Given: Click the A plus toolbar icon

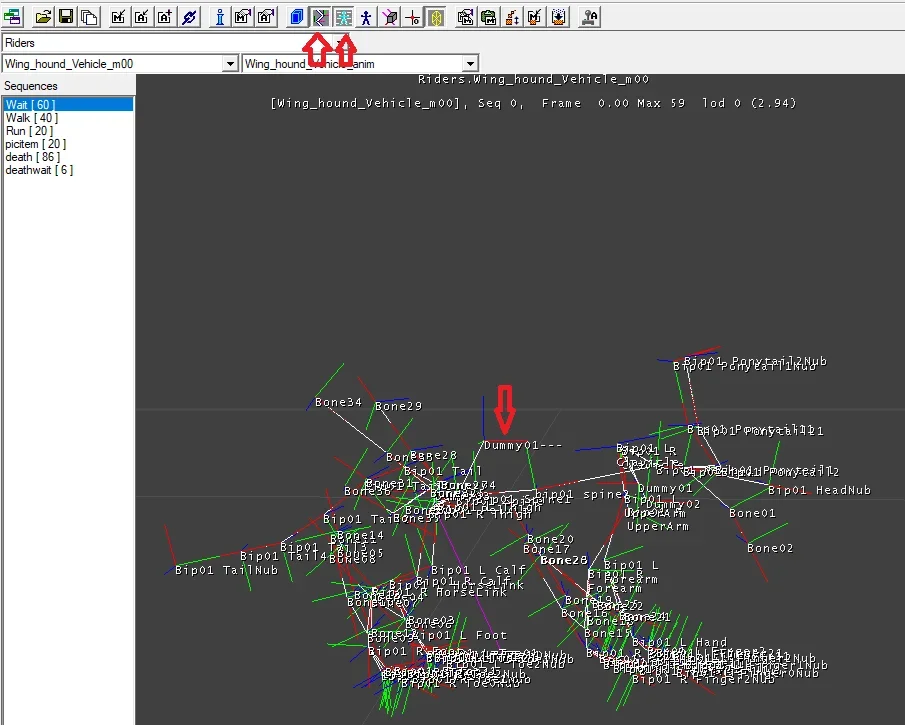Looking at the screenshot, I should [164, 17].
